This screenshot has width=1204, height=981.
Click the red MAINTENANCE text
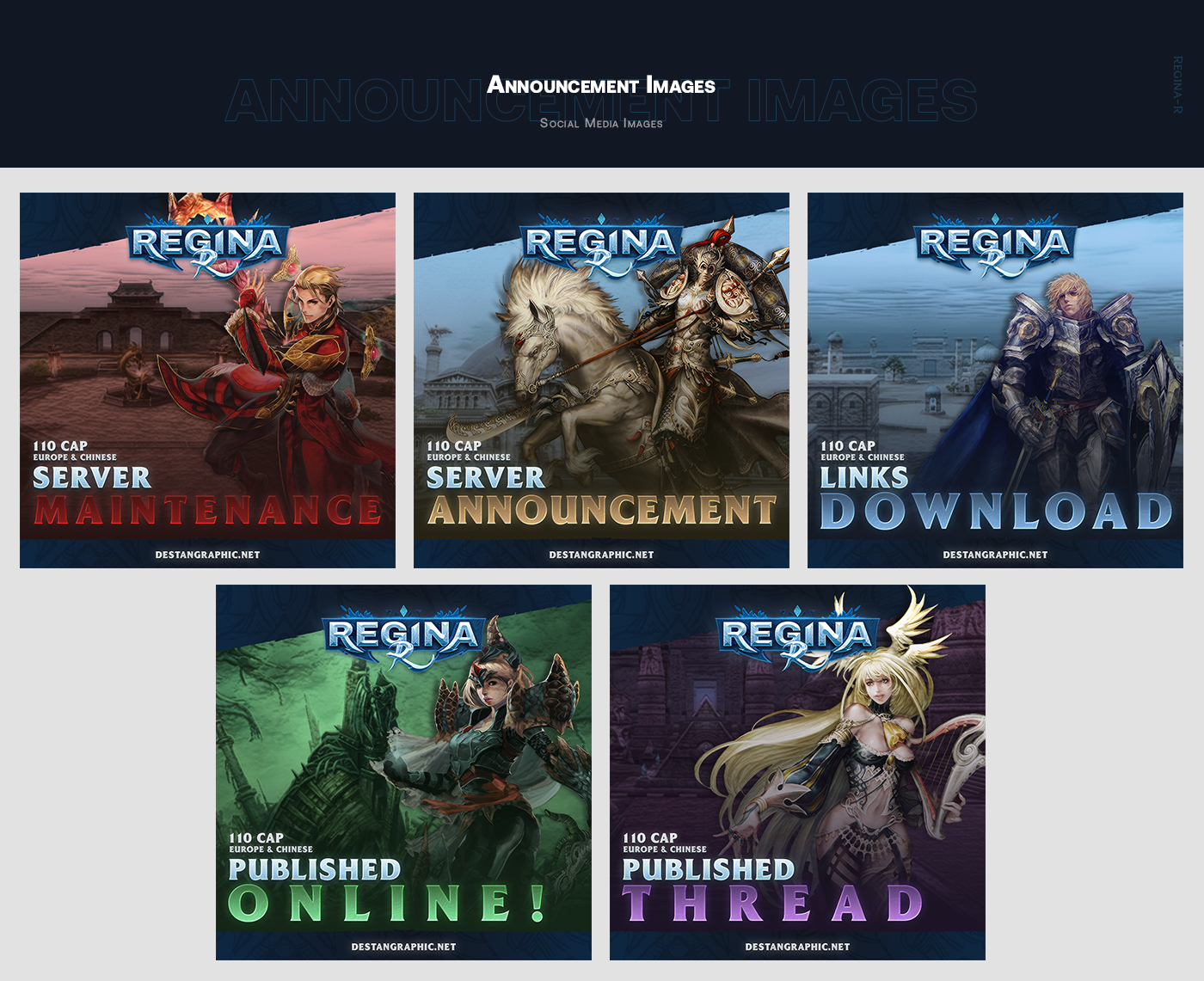[x=207, y=511]
